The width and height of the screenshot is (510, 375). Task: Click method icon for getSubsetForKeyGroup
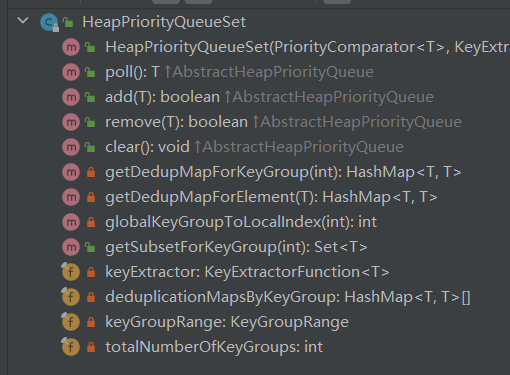pyautogui.click(x=71, y=247)
